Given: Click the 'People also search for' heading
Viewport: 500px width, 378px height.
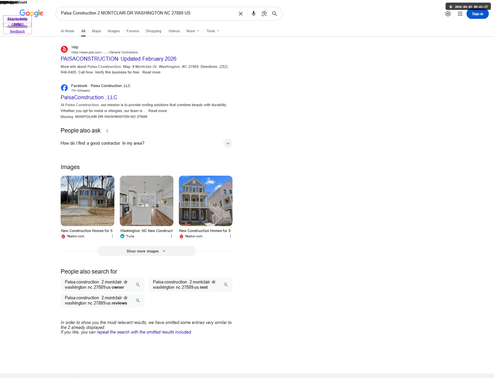Looking at the screenshot, I should coord(89,271).
